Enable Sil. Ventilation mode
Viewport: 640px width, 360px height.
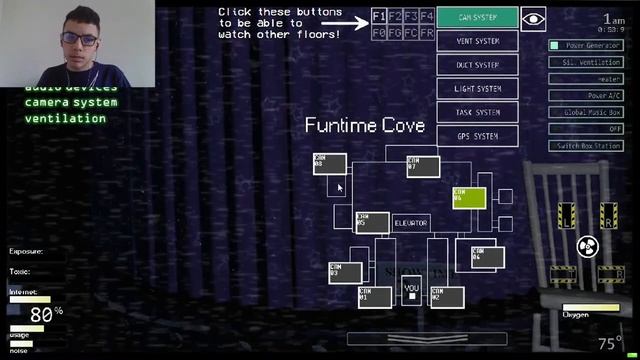(x=586, y=62)
